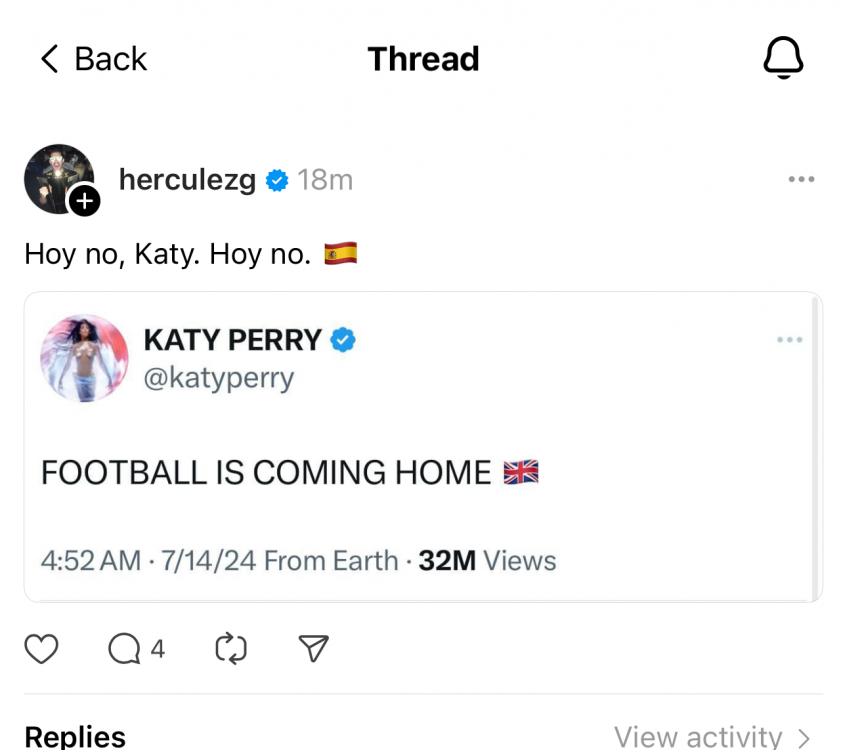
Task: Tap the back chevron arrow
Action: 49,59
